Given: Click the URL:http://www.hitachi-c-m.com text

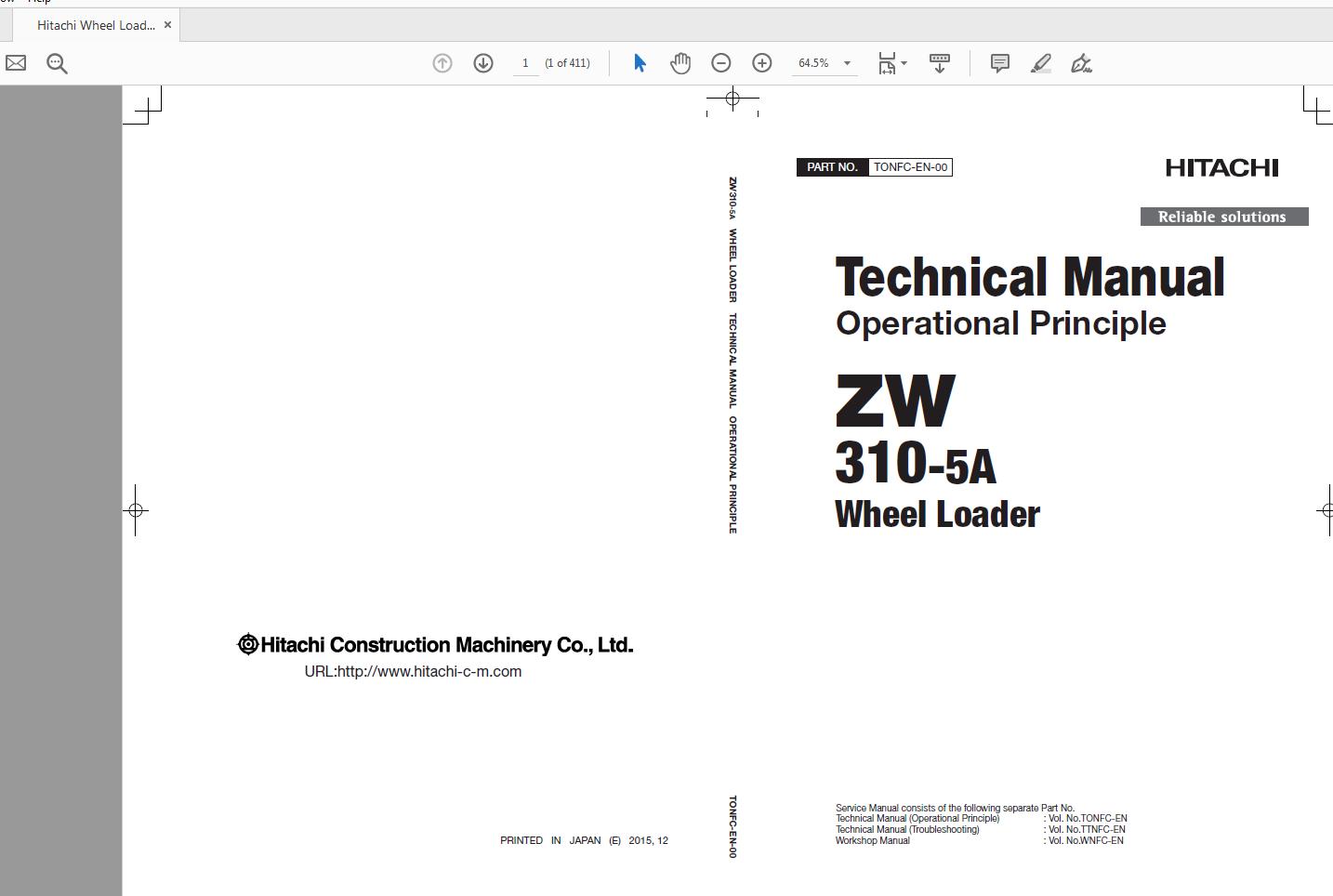Looking at the screenshot, I should [413, 671].
